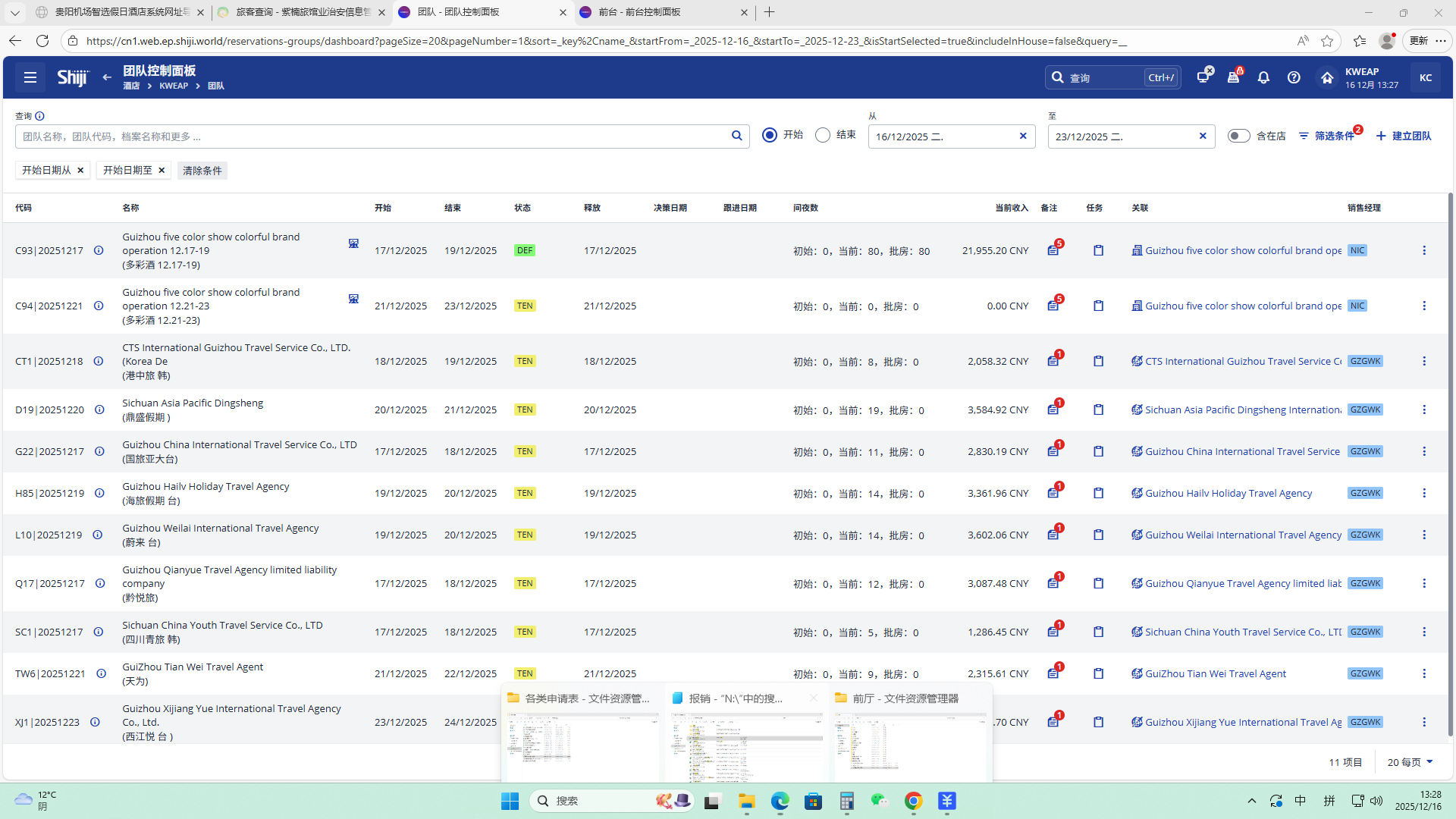This screenshot has height=819, width=1456.
Task: Click the notifications bell icon
Action: 1263,77
